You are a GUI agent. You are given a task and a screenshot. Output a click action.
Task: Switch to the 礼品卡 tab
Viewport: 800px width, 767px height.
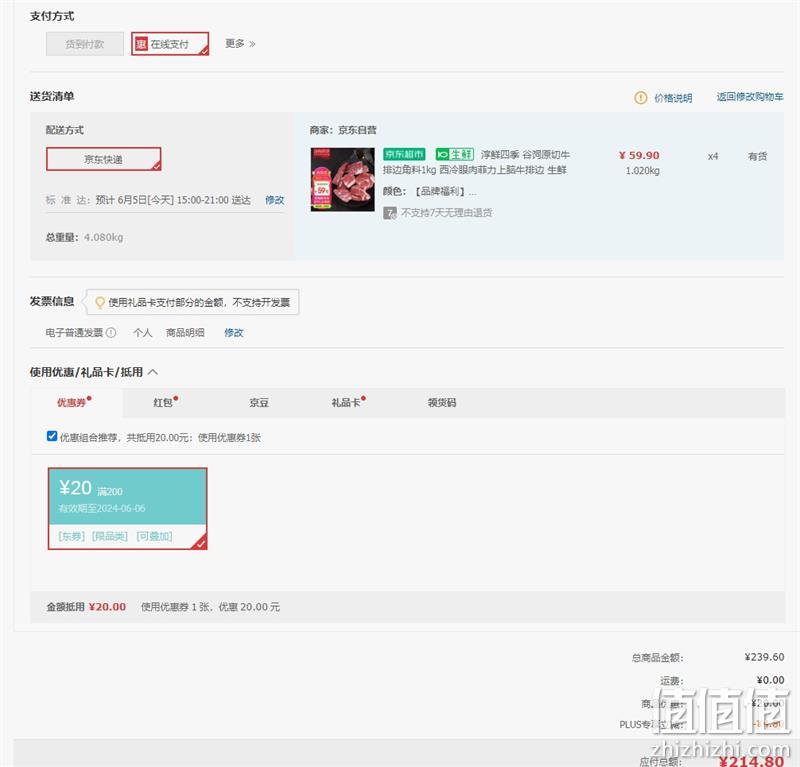(x=348, y=403)
